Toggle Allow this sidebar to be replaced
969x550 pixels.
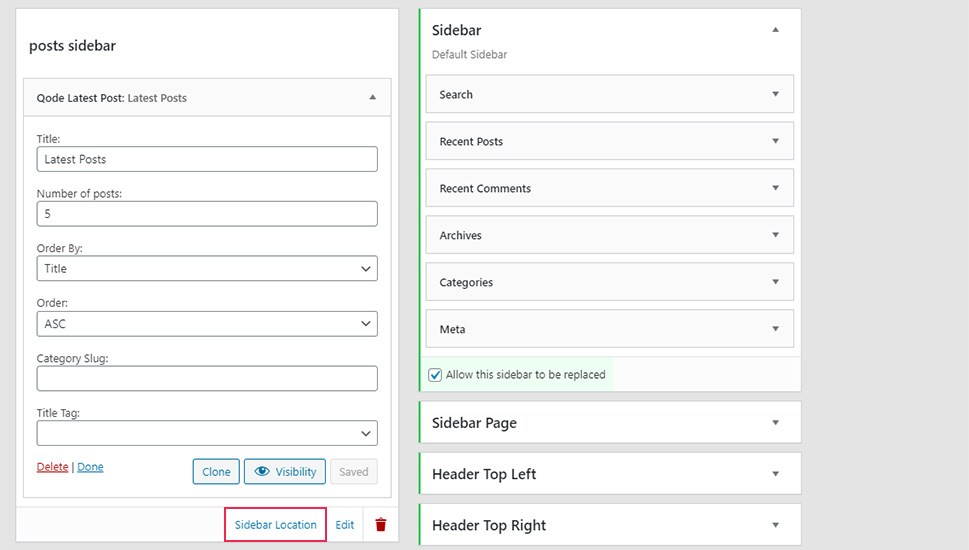coord(435,375)
